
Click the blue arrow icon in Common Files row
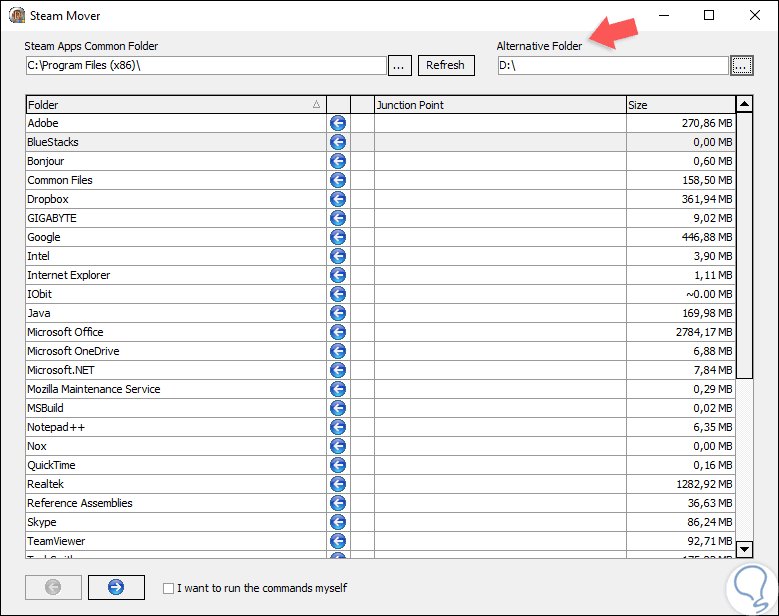338,180
